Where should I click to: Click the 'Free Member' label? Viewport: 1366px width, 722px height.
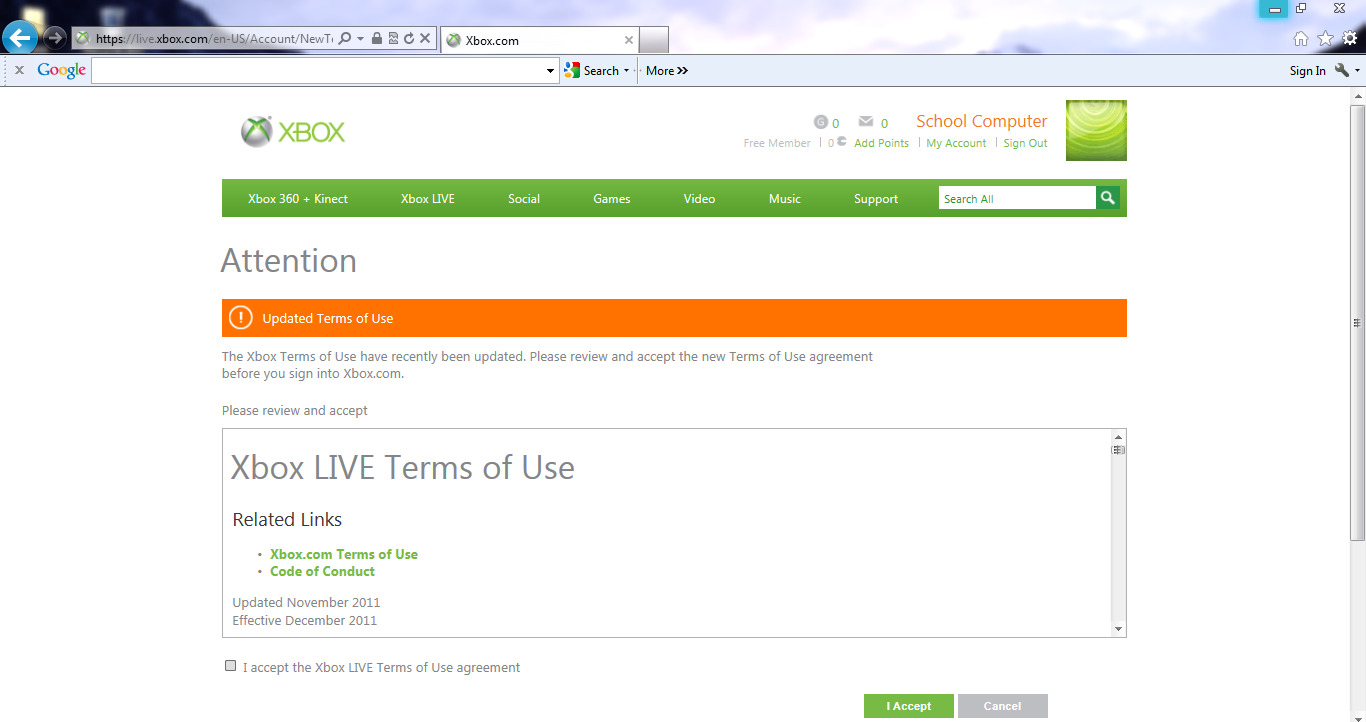coord(777,143)
